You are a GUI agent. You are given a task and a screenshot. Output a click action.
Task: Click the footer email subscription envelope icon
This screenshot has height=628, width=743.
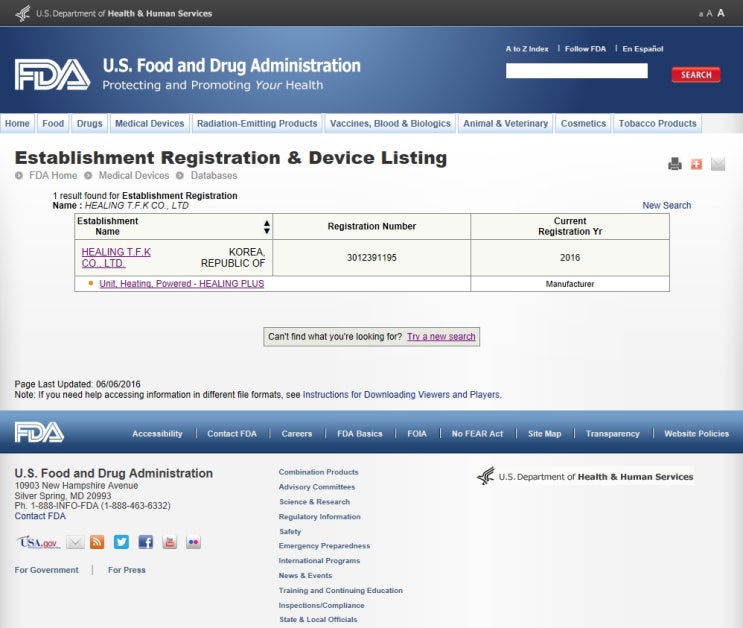[75, 542]
